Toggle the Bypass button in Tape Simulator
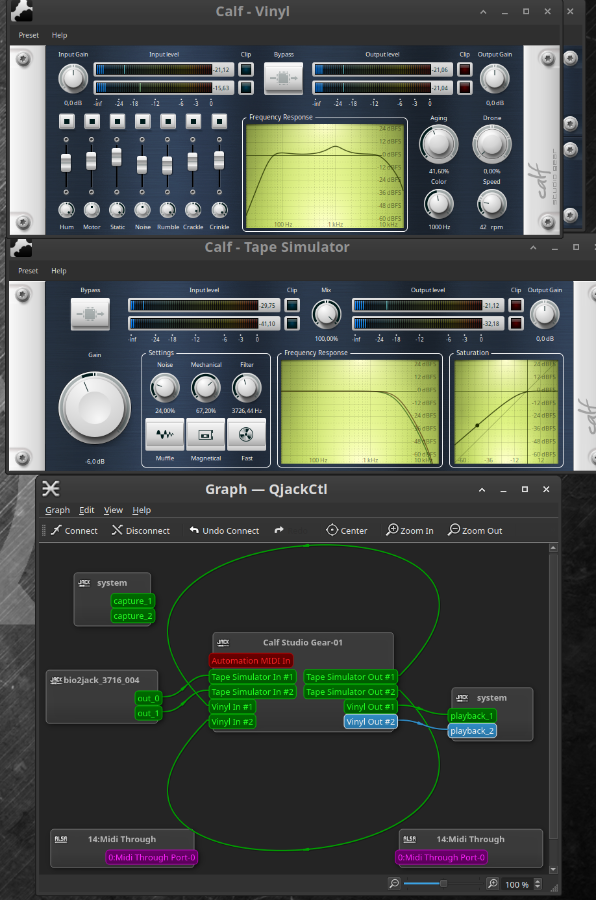Screen dimensions: 596x900 click(x=90, y=314)
